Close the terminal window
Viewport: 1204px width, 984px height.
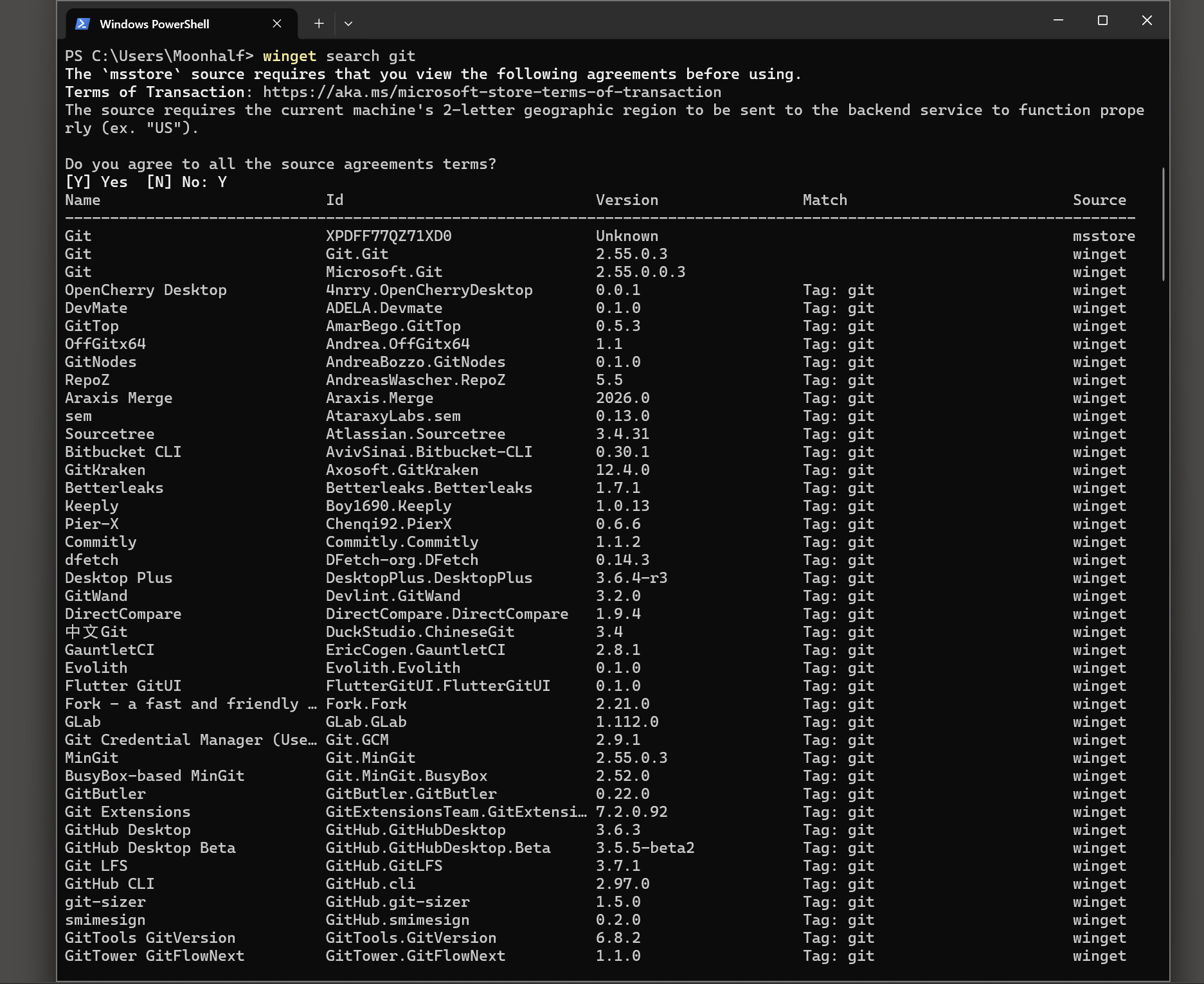pos(1147,21)
